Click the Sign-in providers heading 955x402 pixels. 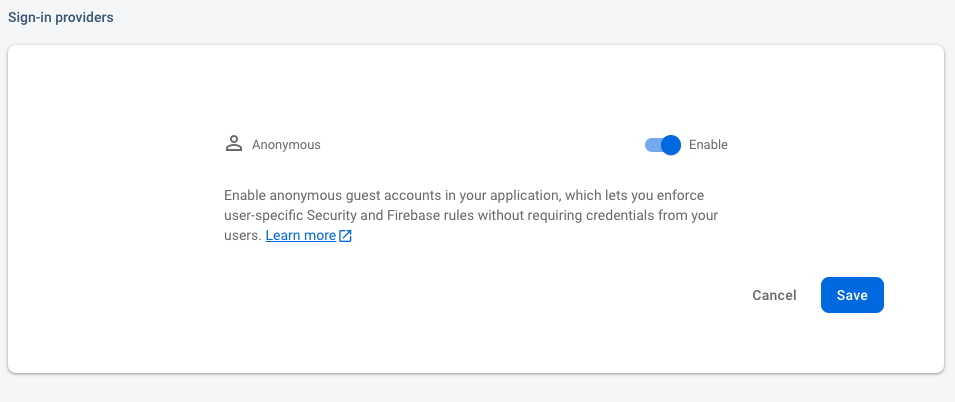coord(60,18)
